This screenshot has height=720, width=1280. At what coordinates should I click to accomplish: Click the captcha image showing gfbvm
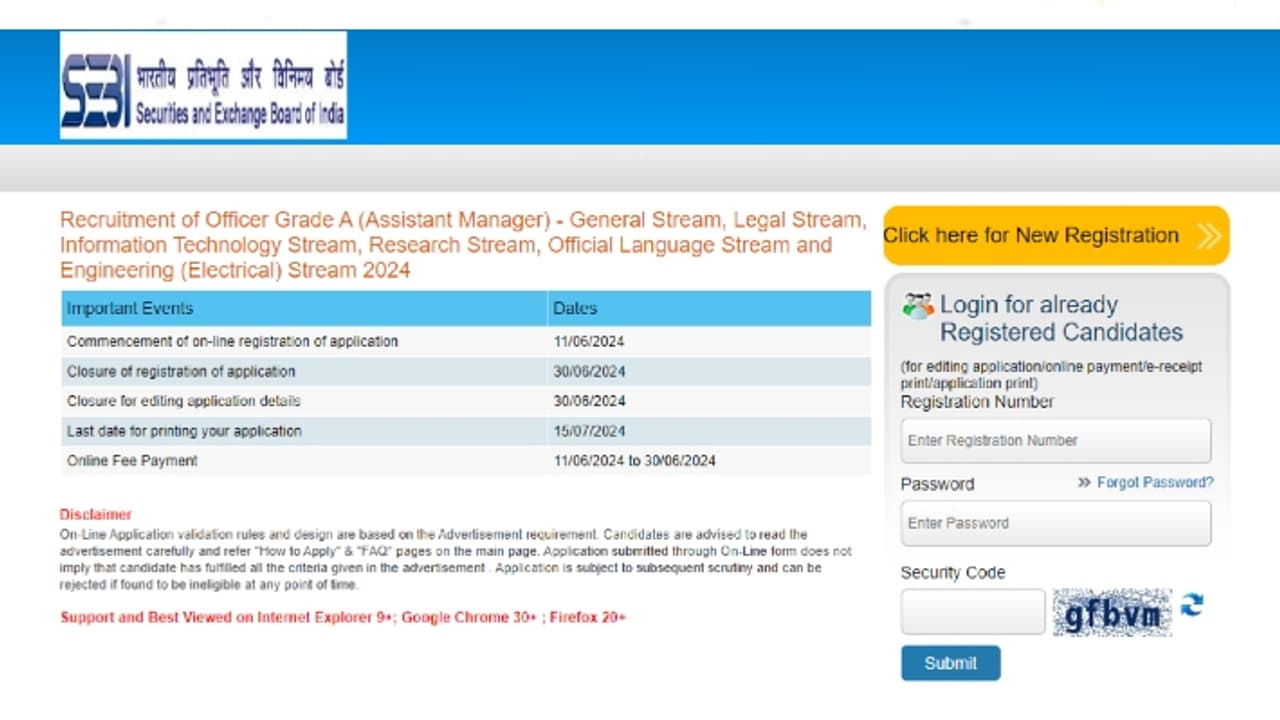point(1112,611)
